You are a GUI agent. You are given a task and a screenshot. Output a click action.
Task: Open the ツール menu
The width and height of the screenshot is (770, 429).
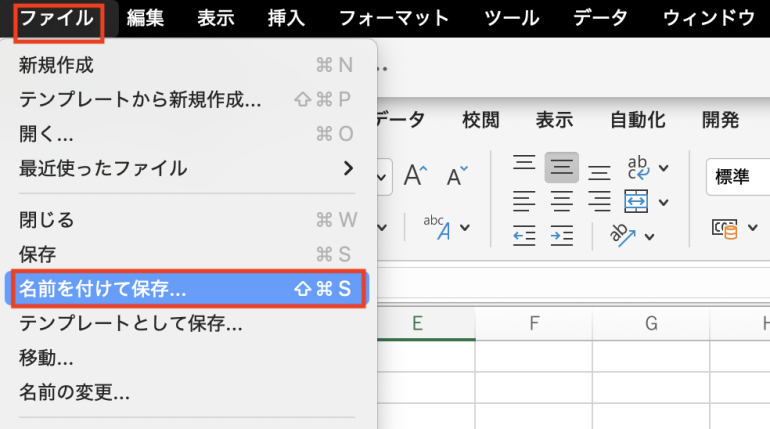point(511,19)
